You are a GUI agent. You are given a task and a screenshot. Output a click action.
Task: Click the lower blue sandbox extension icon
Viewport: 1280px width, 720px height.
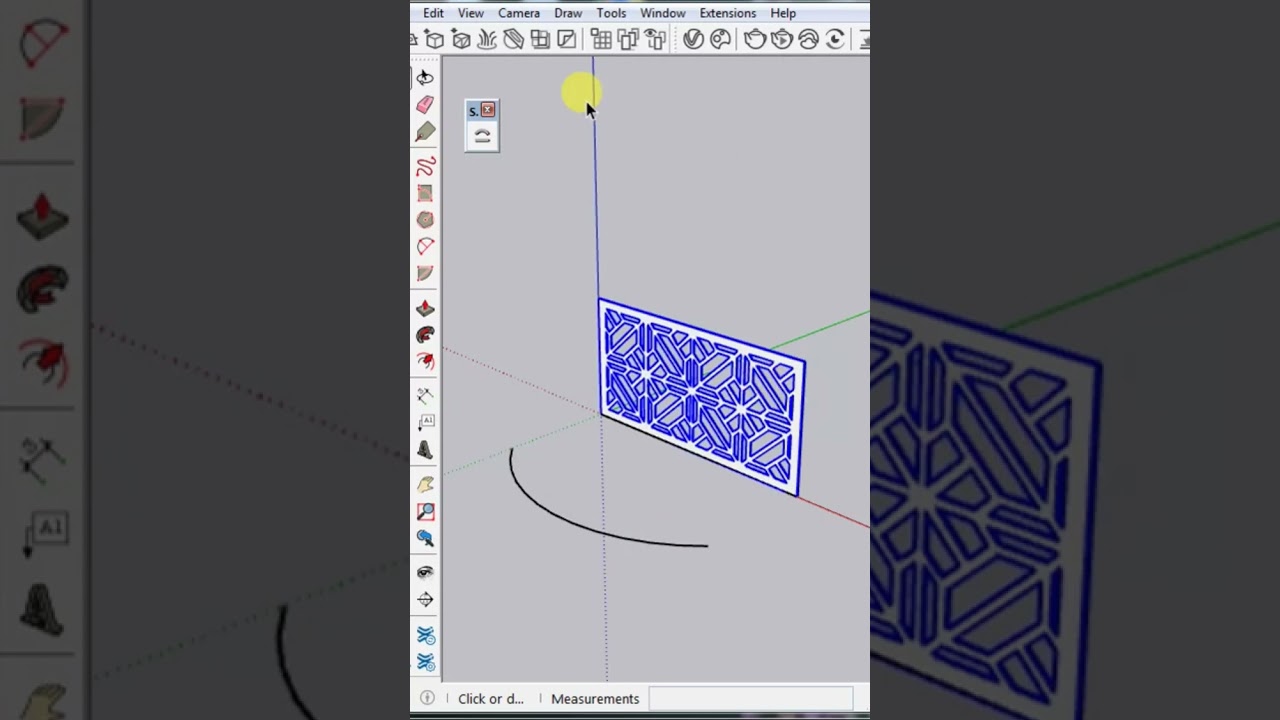tap(425, 662)
